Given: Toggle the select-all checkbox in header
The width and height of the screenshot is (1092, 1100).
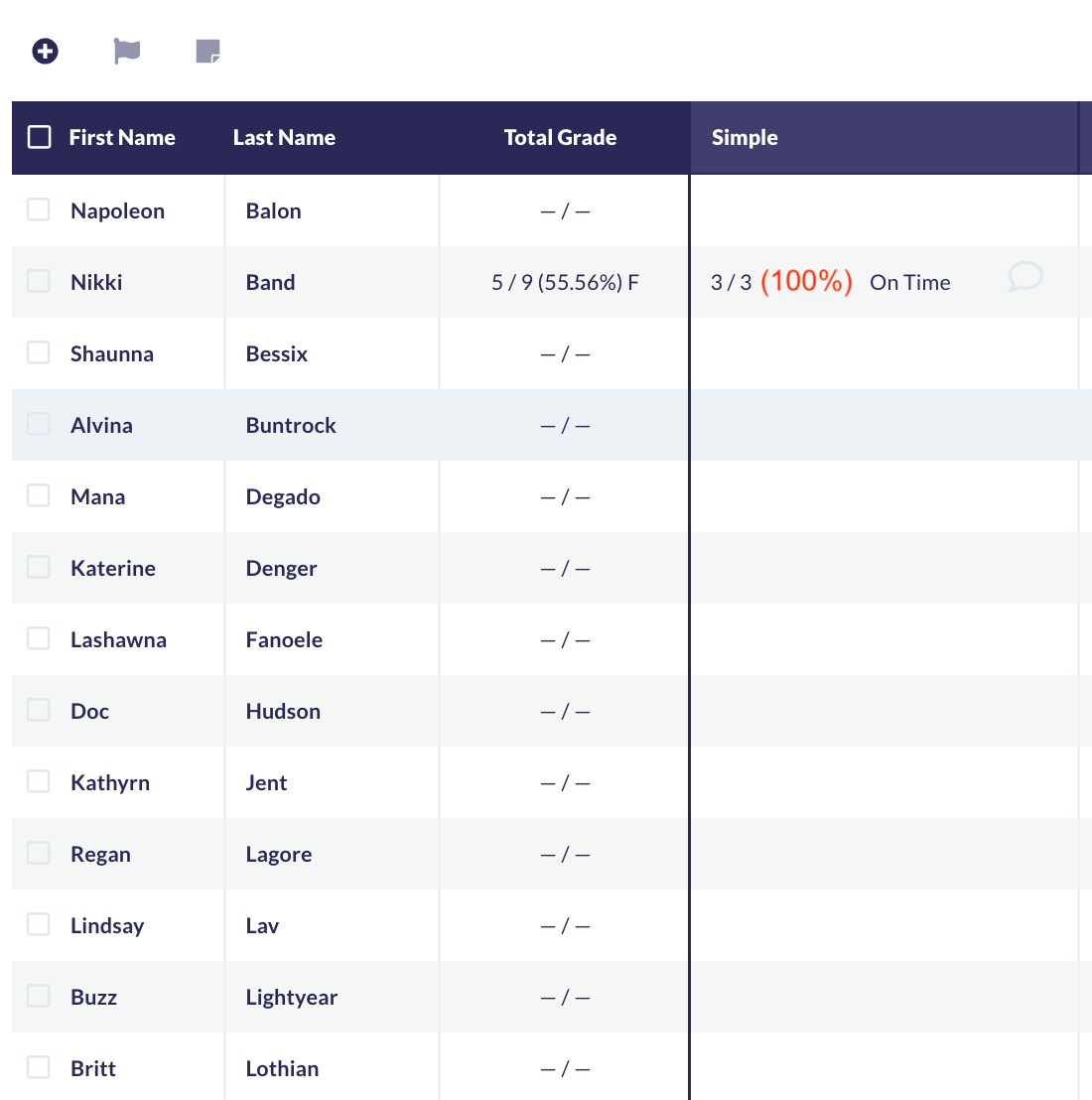Looking at the screenshot, I should [x=40, y=137].
